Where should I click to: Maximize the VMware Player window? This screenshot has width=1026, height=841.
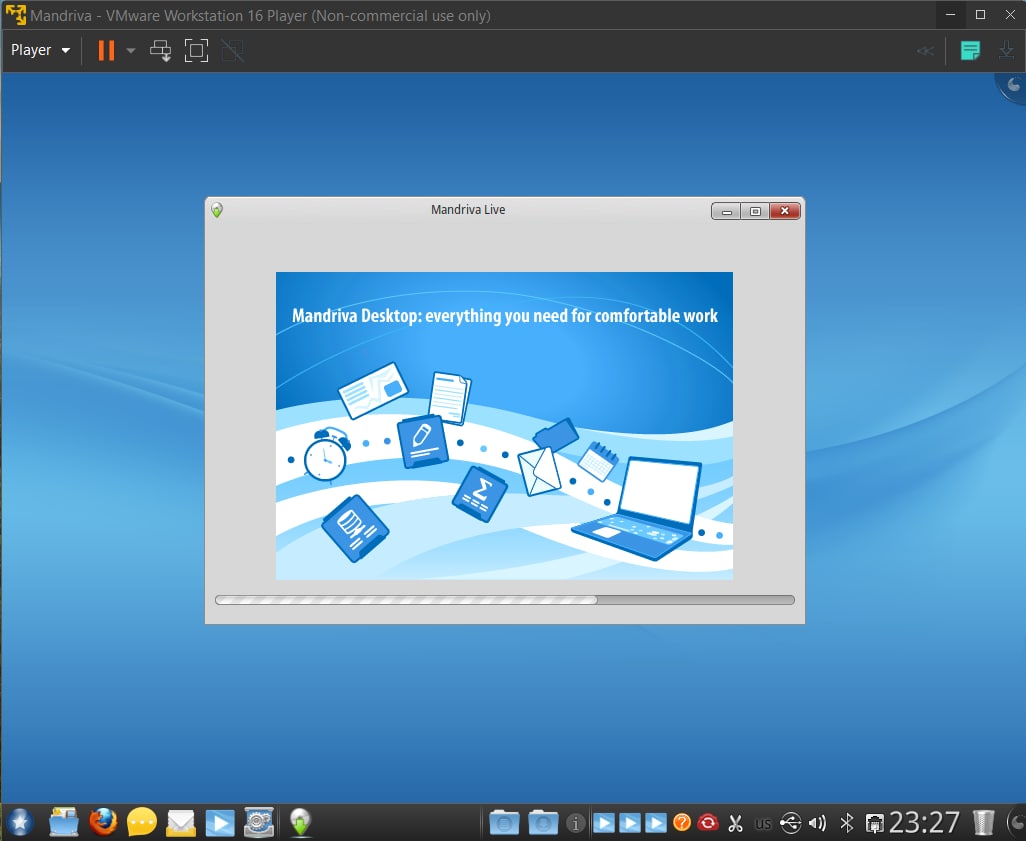click(x=980, y=14)
